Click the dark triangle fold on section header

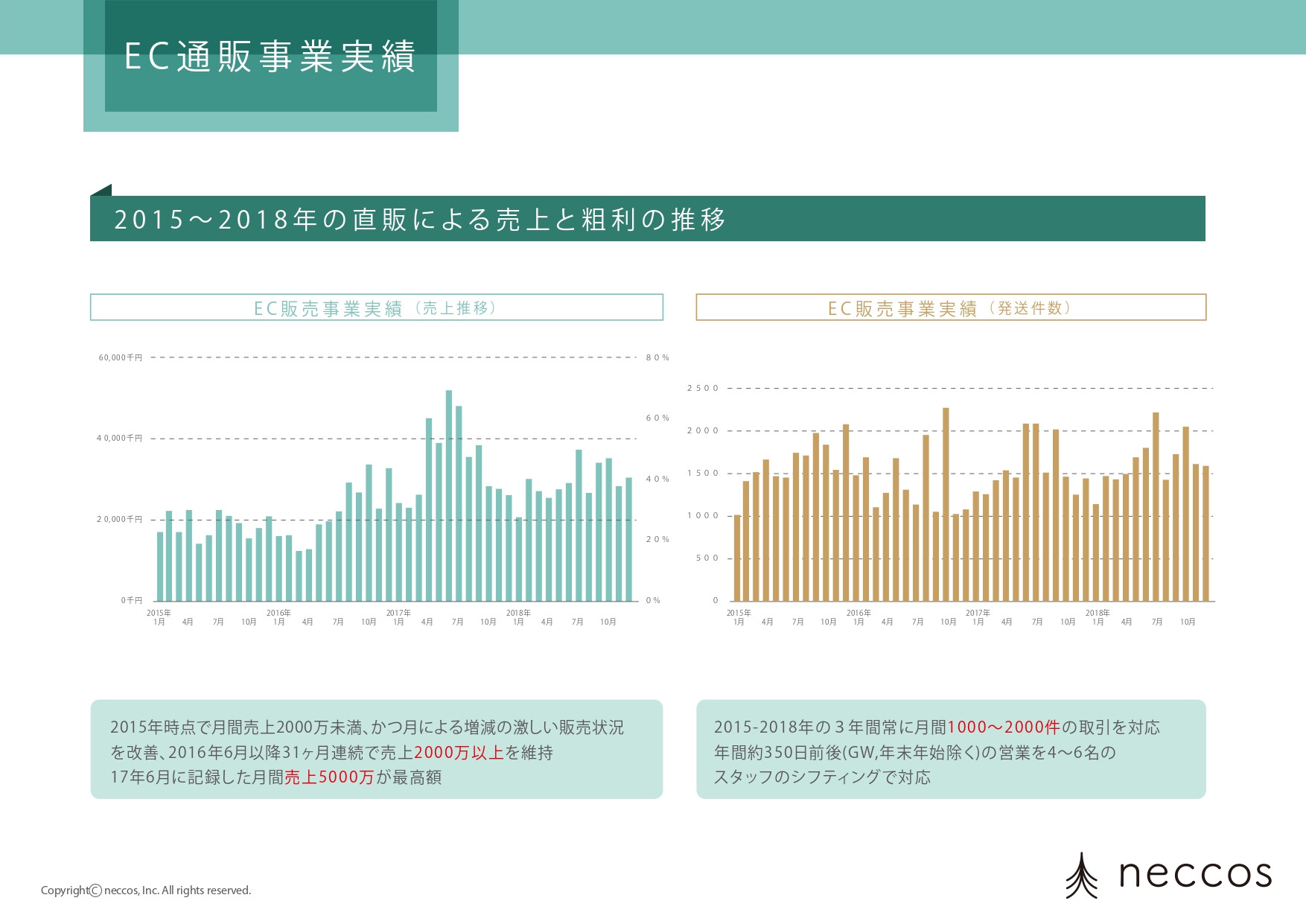pos(102,191)
